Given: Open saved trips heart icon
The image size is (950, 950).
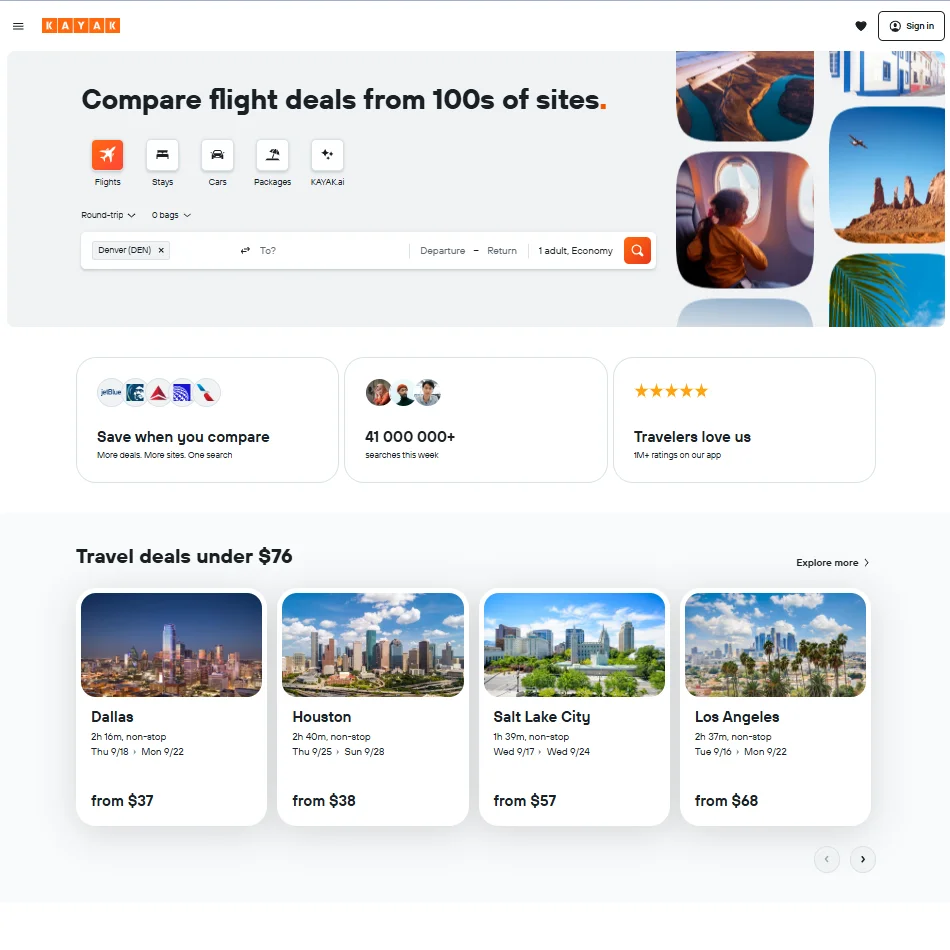Looking at the screenshot, I should click(x=860, y=26).
